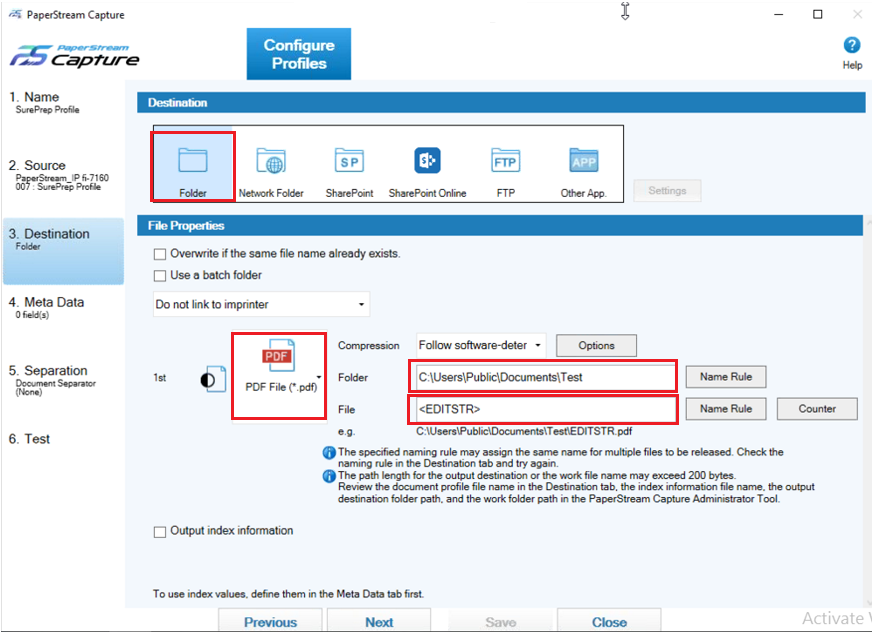The image size is (873, 636).
Task: Click the greyed Save button
Action: coord(501,622)
